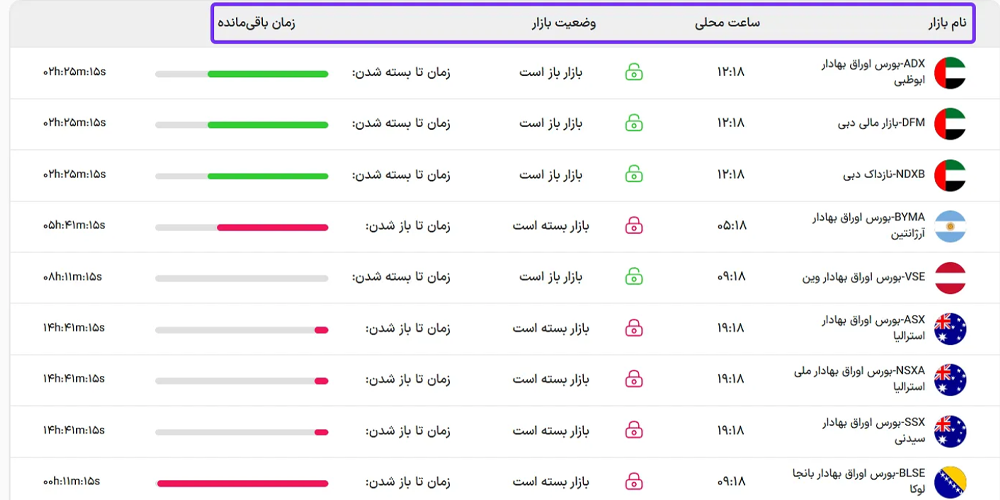
Task: Click the ساعت محلی column header
Action: click(x=727, y=22)
